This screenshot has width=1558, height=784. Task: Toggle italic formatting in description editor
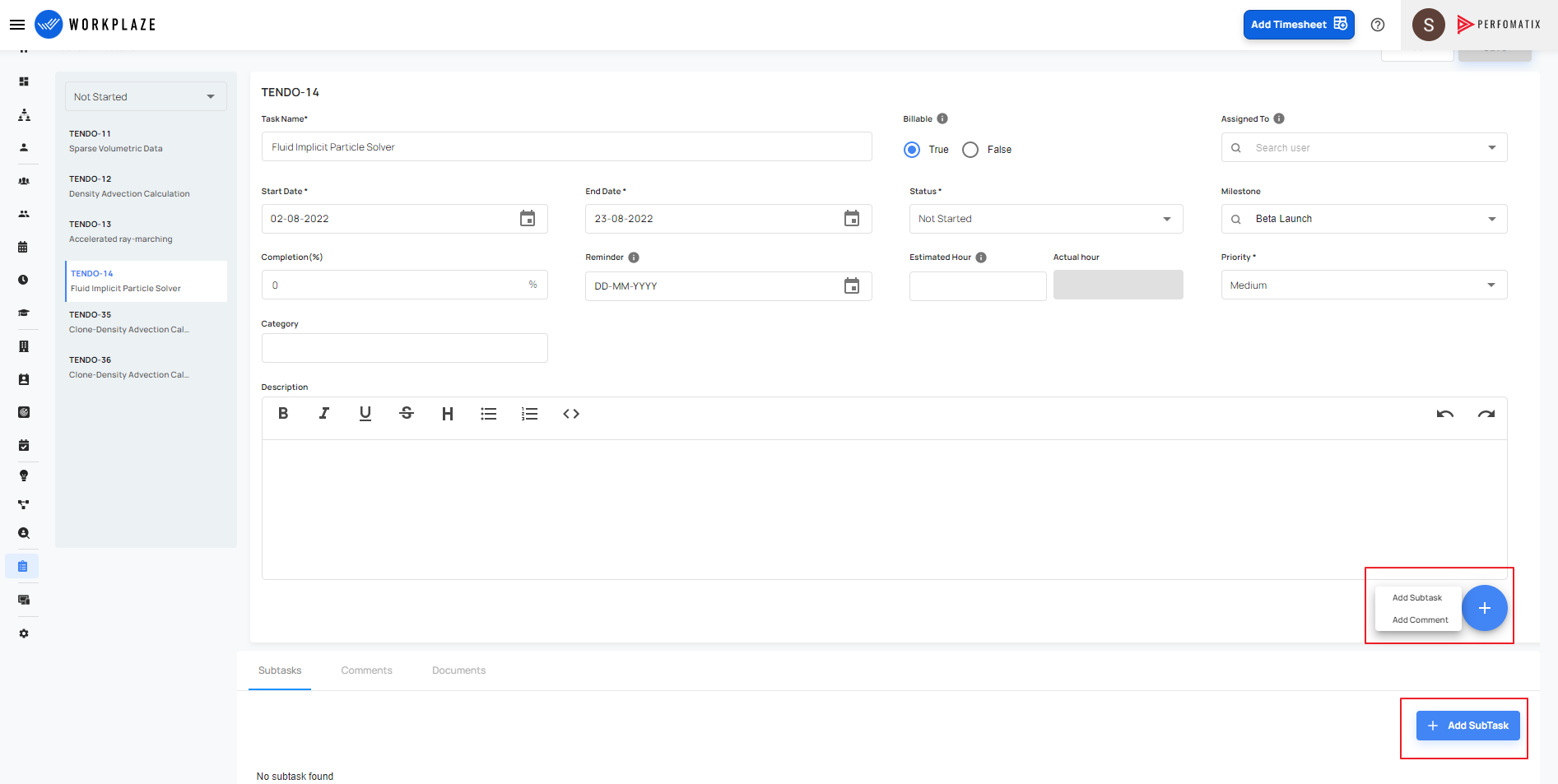(x=324, y=414)
